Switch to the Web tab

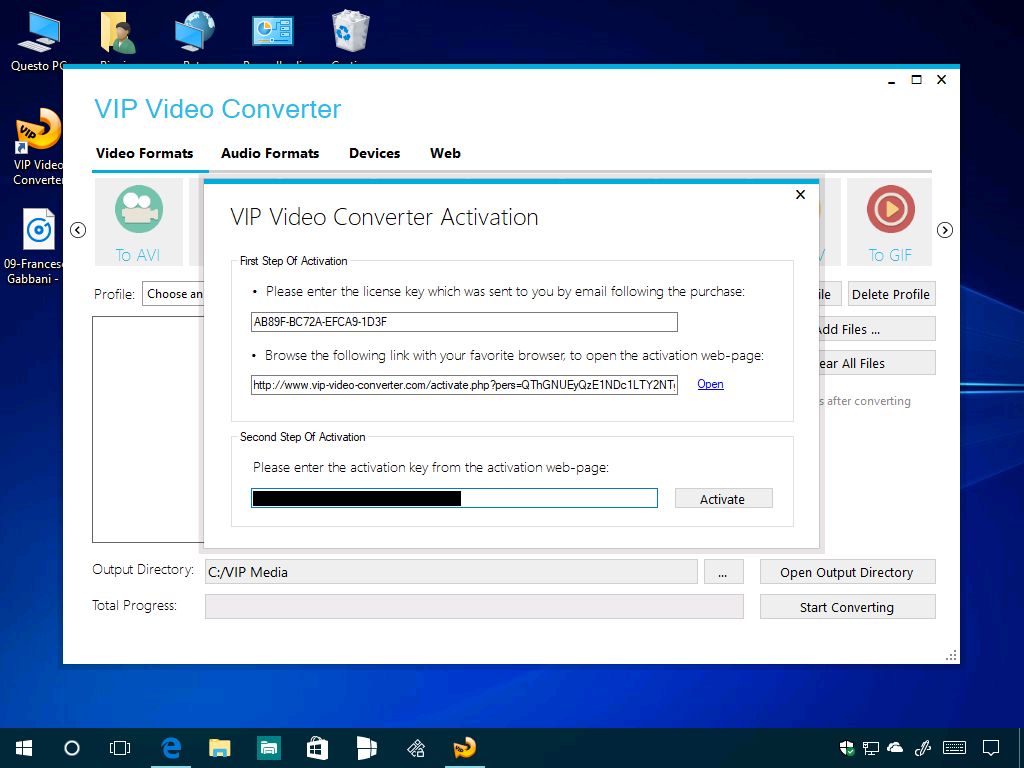click(x=445, y=153)
